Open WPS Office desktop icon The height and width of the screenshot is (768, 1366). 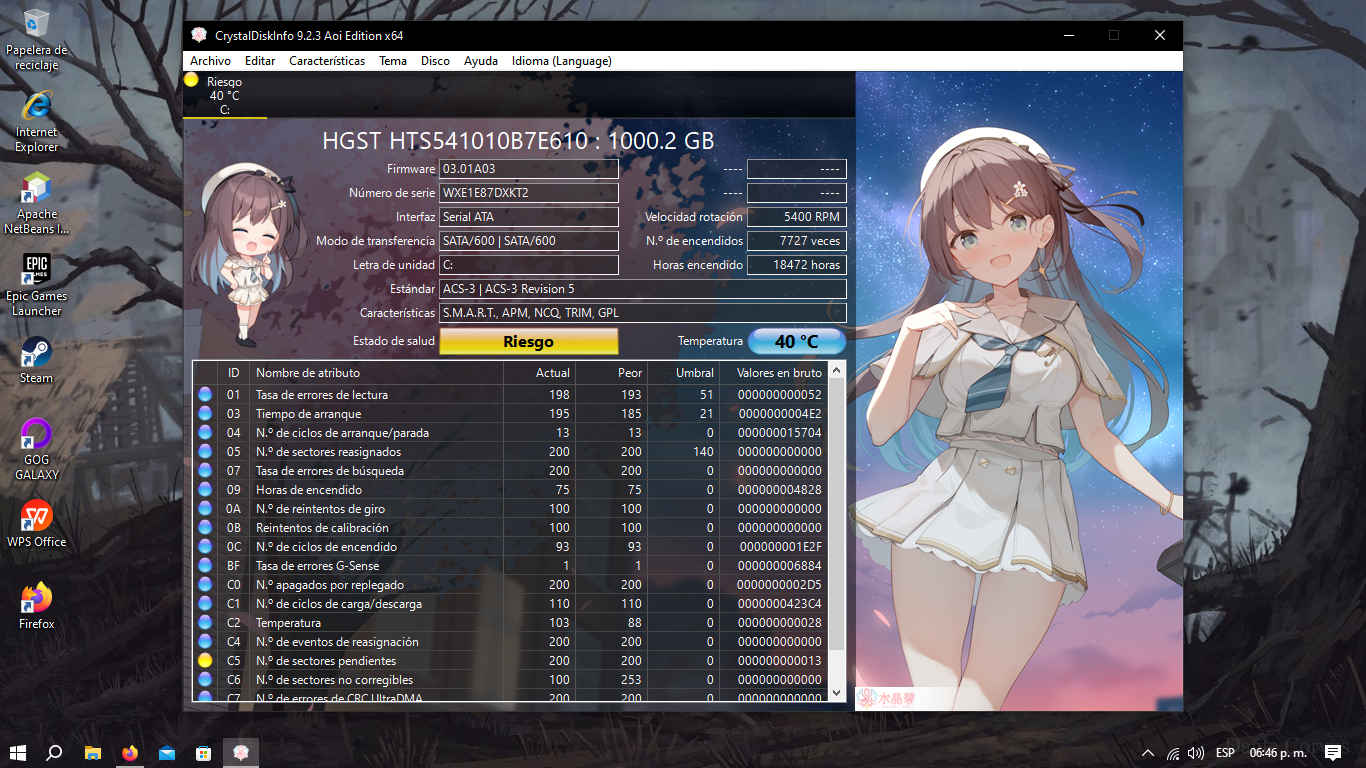tap(37, 523)
